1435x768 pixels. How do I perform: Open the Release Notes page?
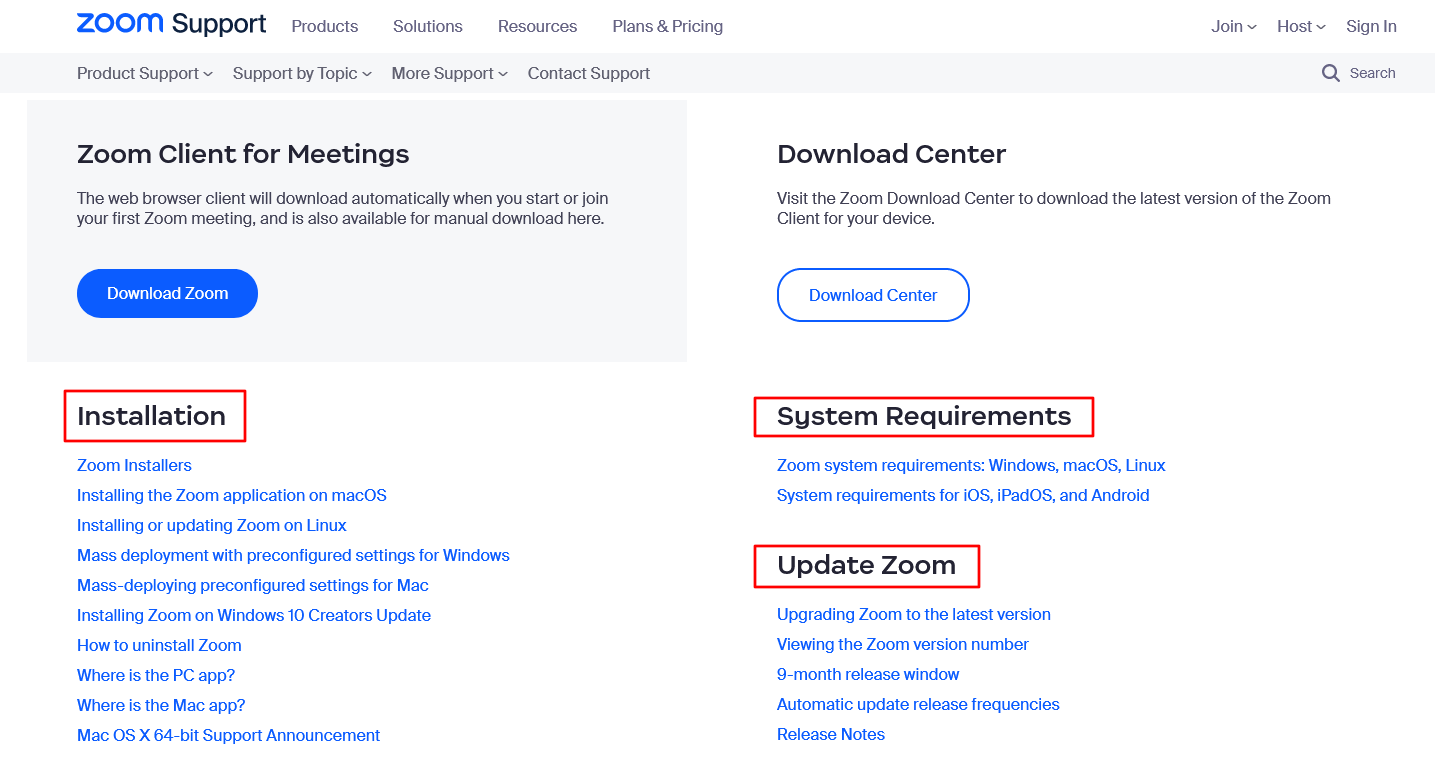tap(830, 734)
